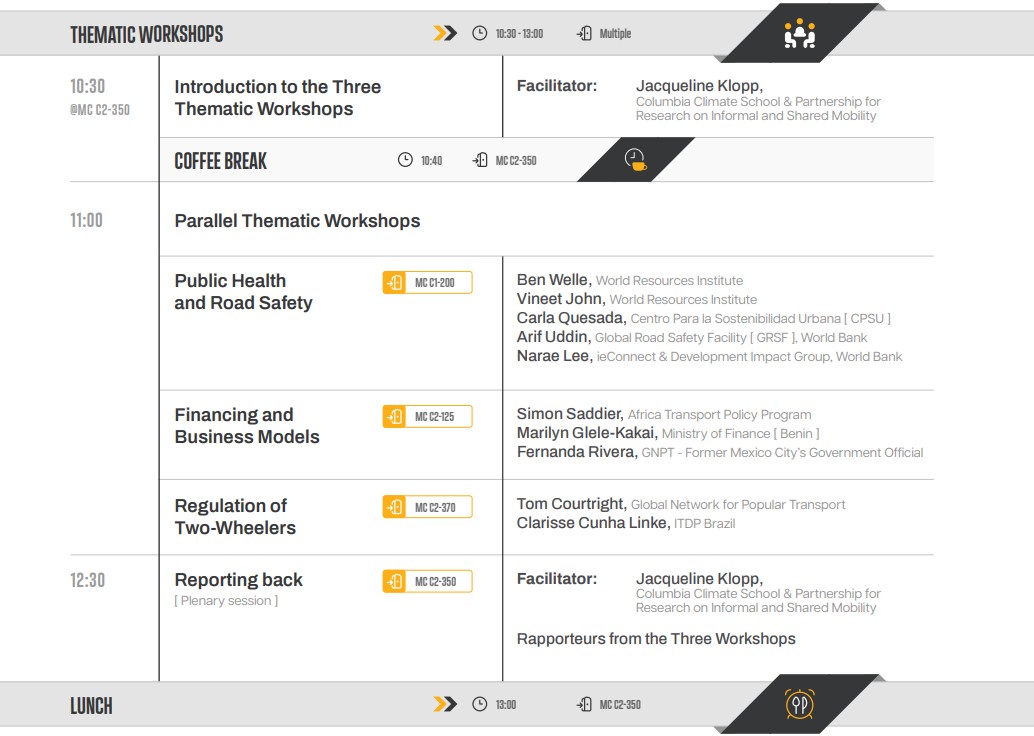The height and width of the screenshot is (736, 1034).
Task: Select the MC C2-350 room badge for Reporting back
Action: [x=427, y=581]
